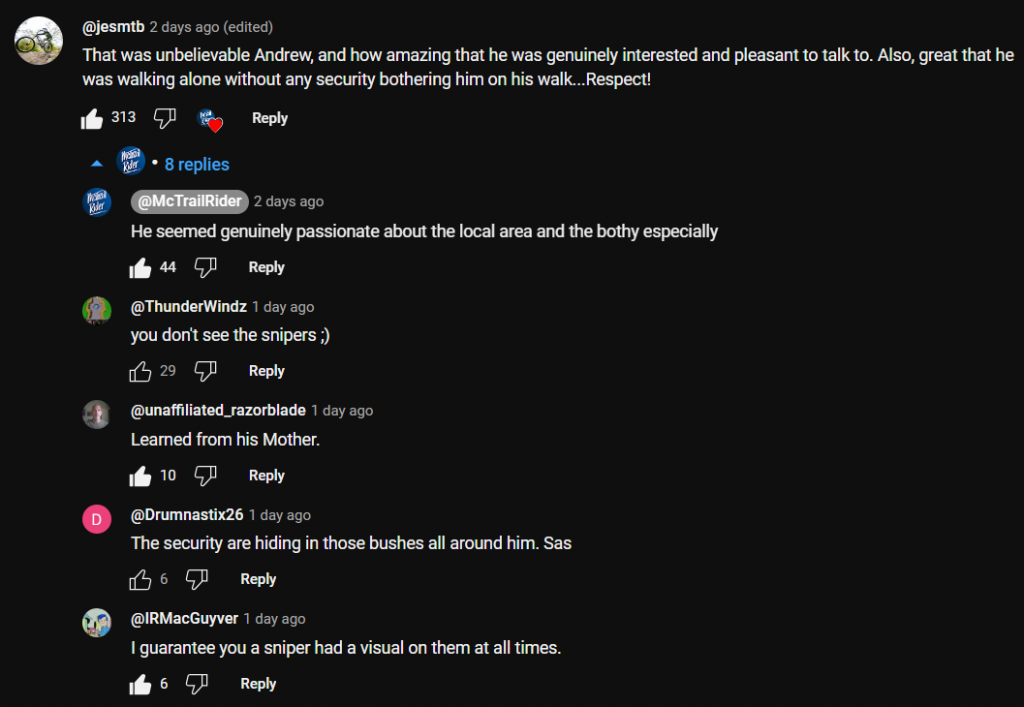The width and height of the screenshot is (1024, 707).
Task: Like the comment by @jesmtb
Action: click(92, 118)
